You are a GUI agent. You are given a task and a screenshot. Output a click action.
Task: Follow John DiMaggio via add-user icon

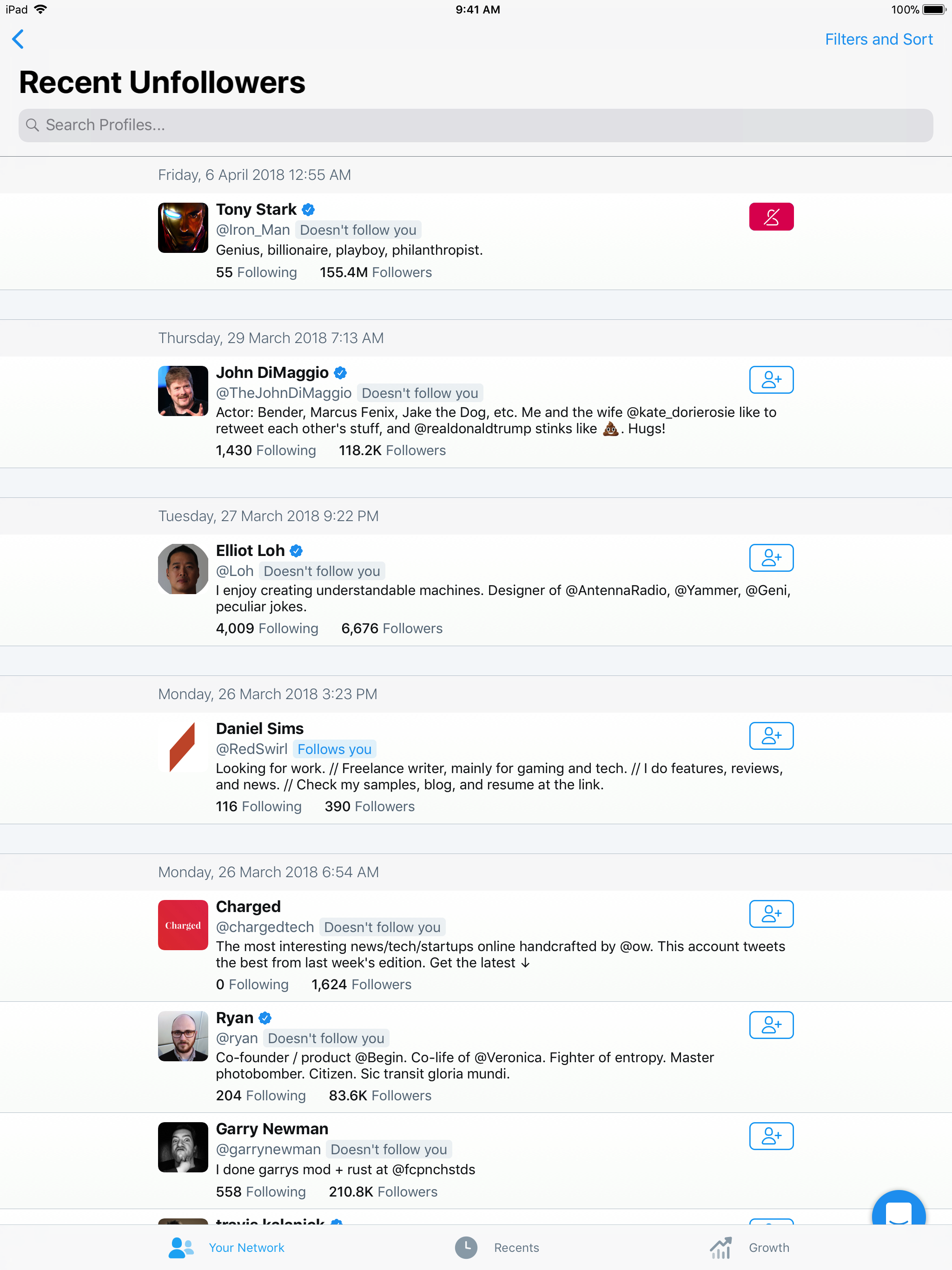tap(771, 379)
